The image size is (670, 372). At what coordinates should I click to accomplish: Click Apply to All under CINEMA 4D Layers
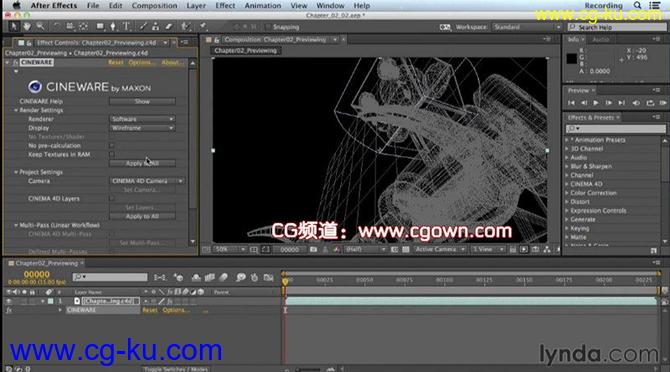click(x=142, y=217)
